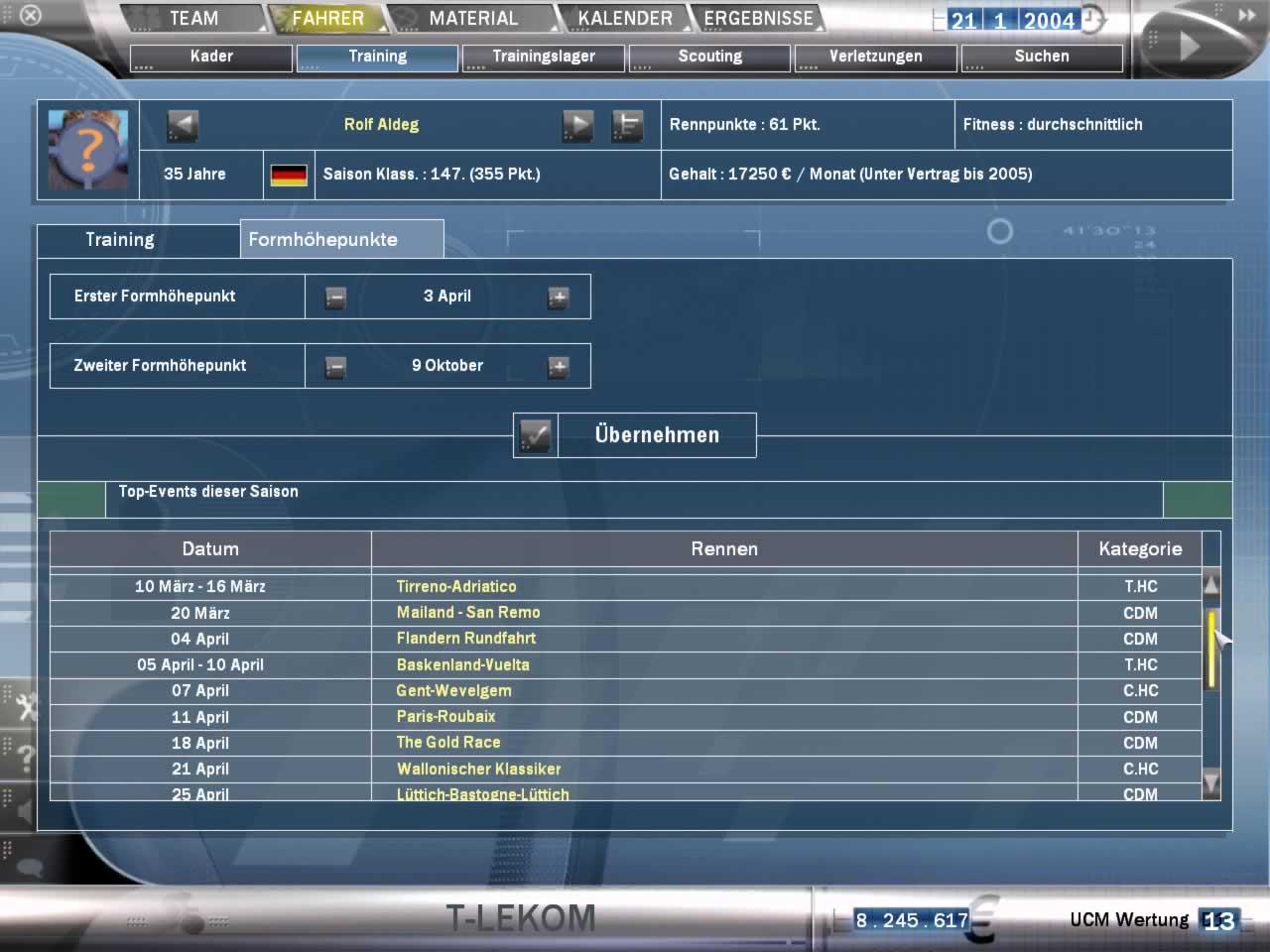Select the Paris-Roubaix race
The width and height of the screenshot is (1270, 952).
(x=445, y=717)
